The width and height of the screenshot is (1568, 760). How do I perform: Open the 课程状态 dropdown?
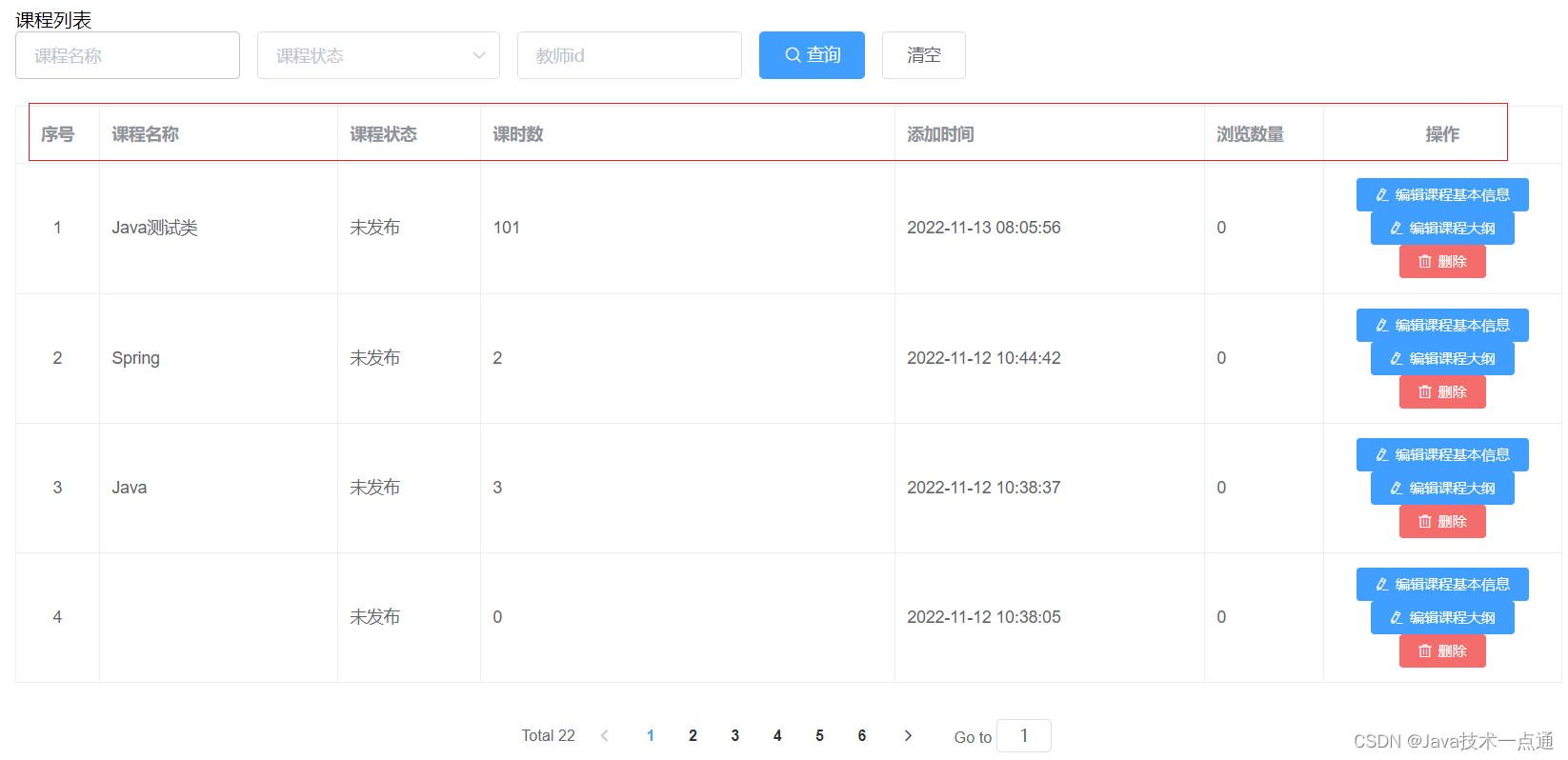point(378,55)
